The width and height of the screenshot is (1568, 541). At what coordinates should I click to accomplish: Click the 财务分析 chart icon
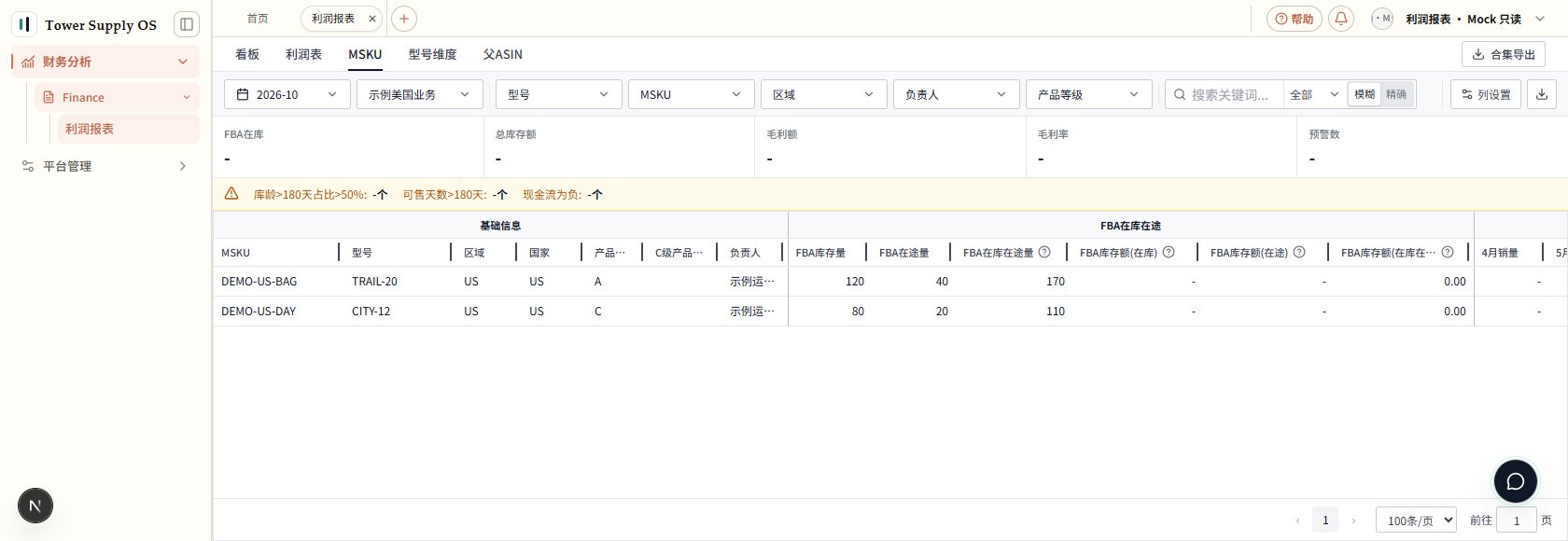(x=28, y=62)
